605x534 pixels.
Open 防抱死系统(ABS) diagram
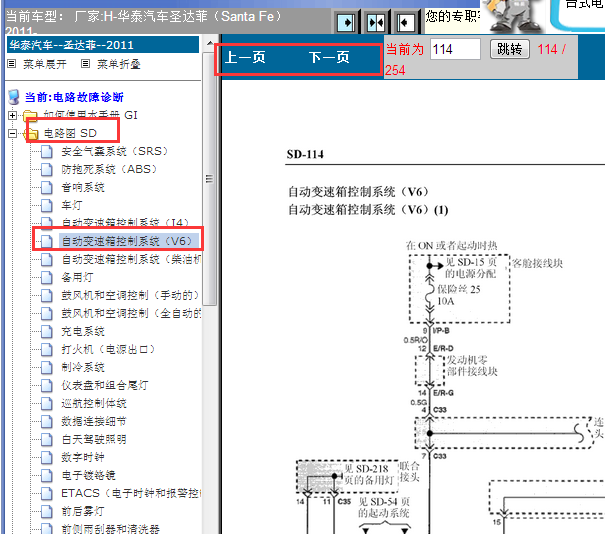coord(109,169)
